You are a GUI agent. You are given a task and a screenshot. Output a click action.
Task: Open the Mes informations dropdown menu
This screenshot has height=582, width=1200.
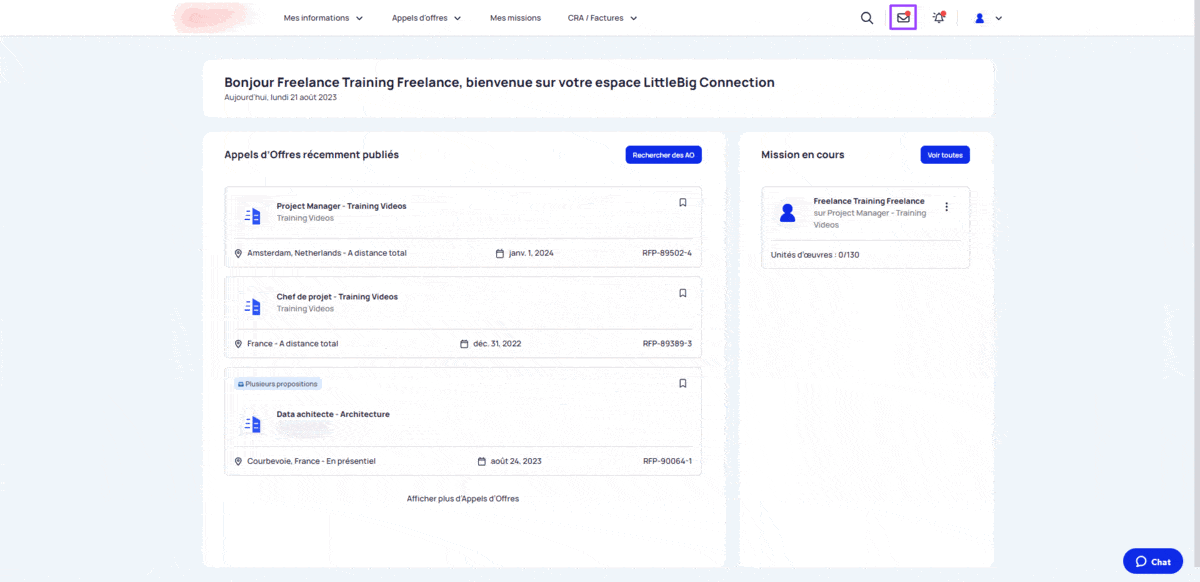point(323,18)
